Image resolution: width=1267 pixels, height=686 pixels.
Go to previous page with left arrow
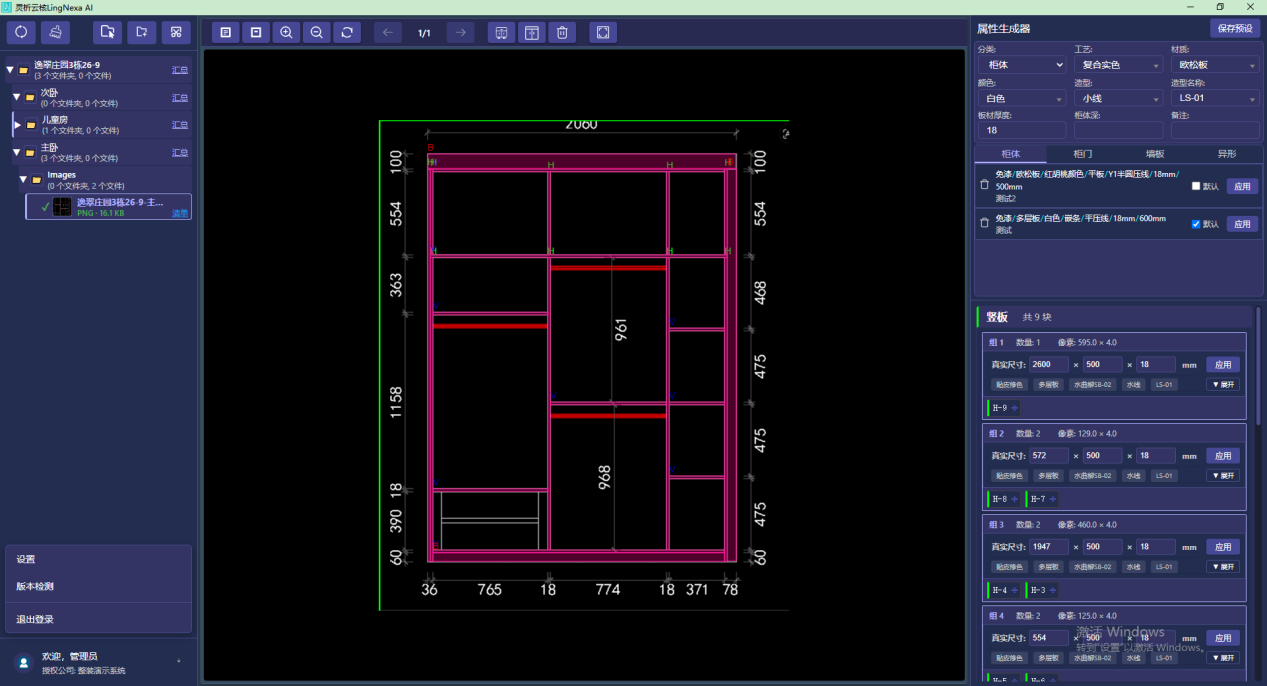[x=388, y=33]
